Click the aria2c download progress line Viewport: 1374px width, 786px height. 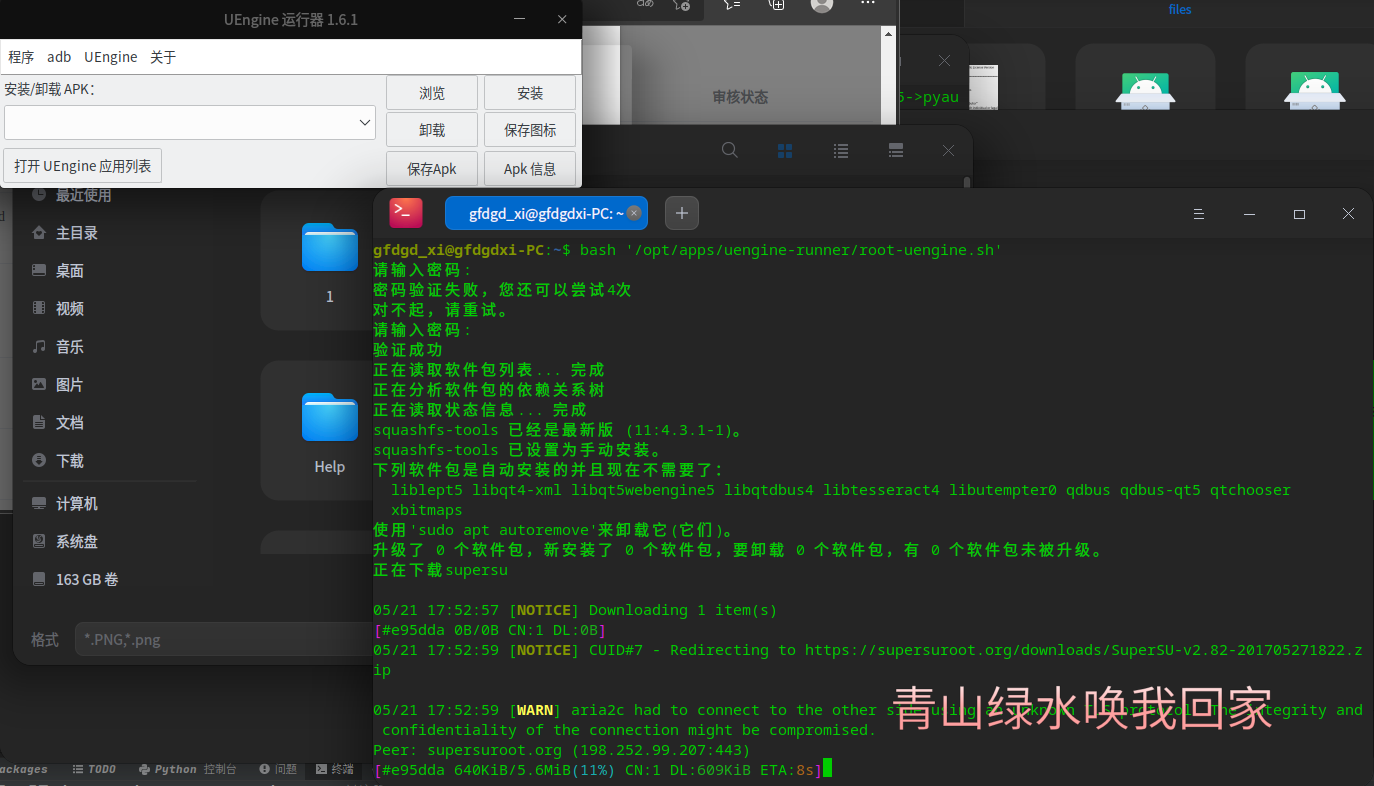pyautogui.click(x=597, y=770)
